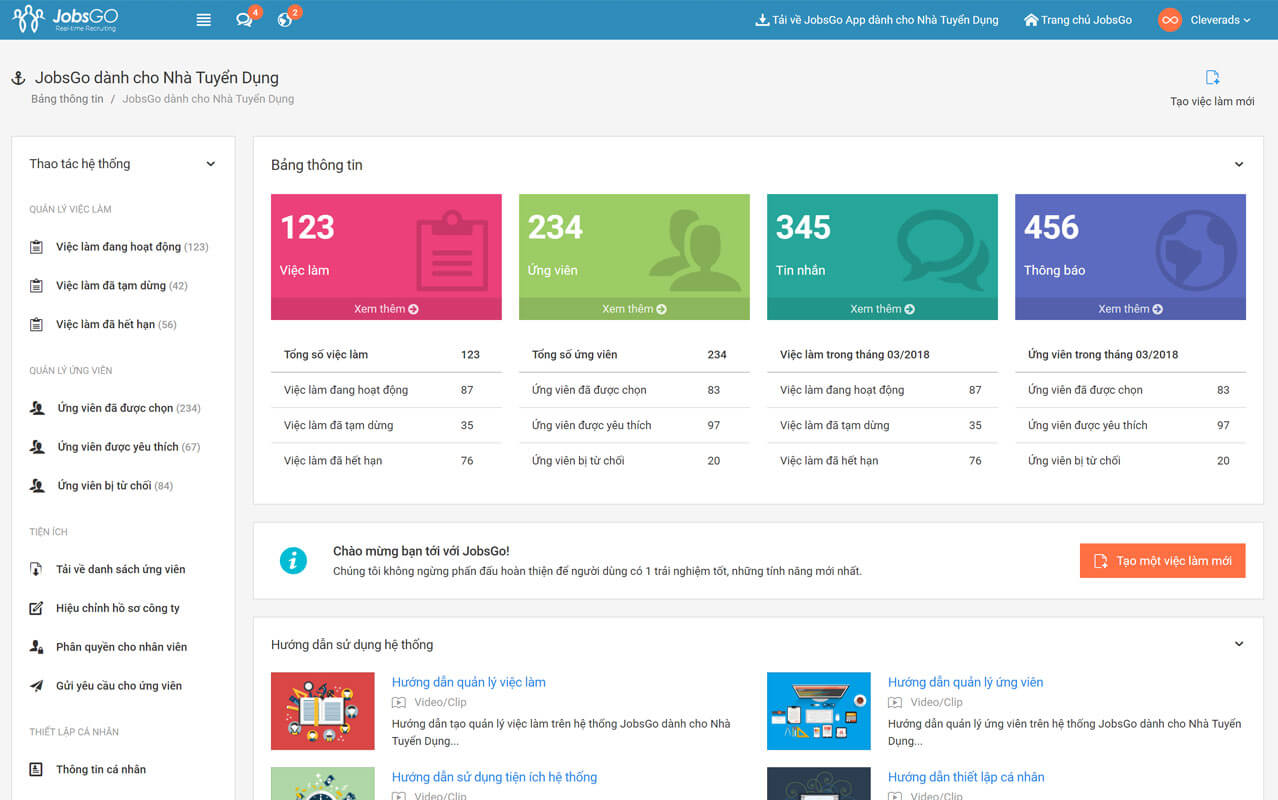The image size is (1278, 800).
Task: Select Phân quyền cho nhân viên sidebar item
Action: pos(121,647)
